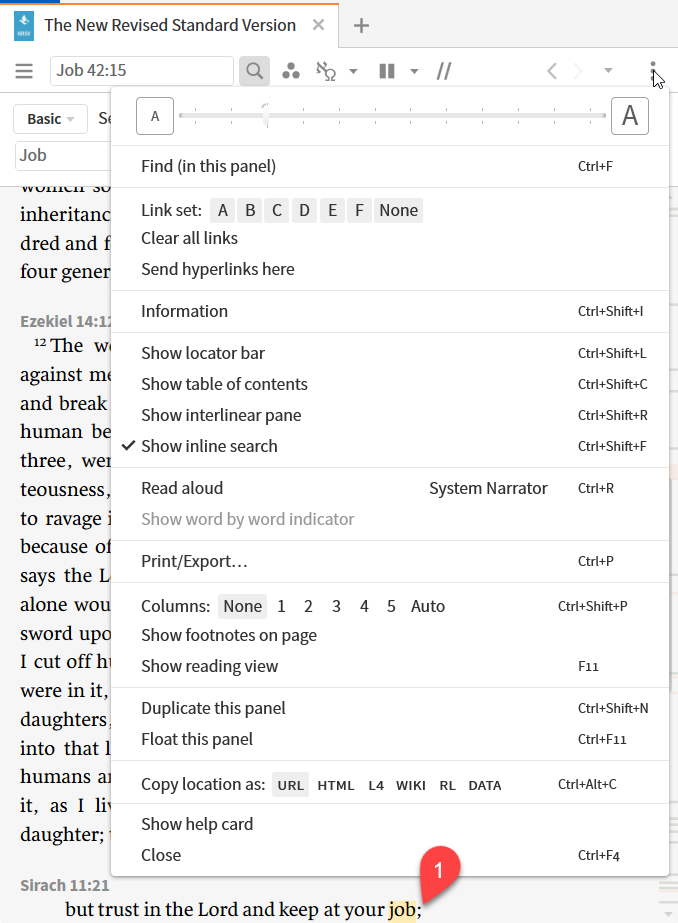Open the Basic search type dropdown

[51, 119]
